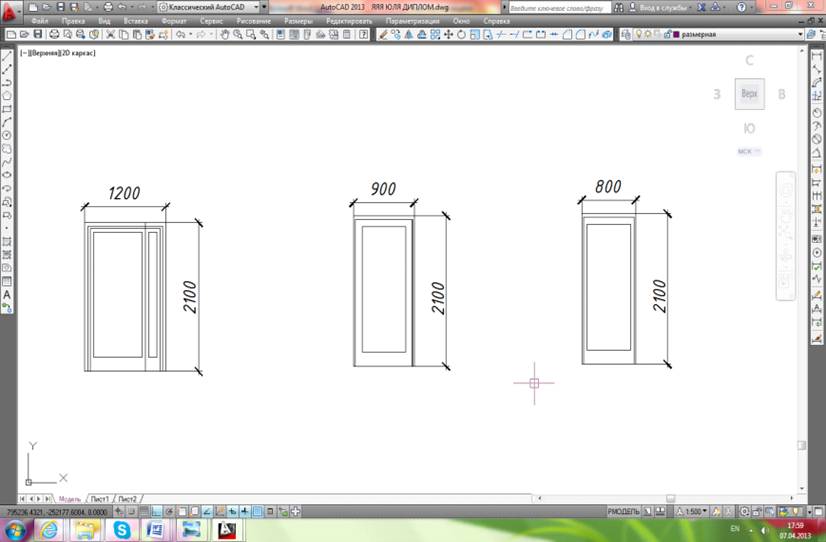Click the ViewCube С north direction
This screenshot has width=826, height=542.
(x=749, y=61)
